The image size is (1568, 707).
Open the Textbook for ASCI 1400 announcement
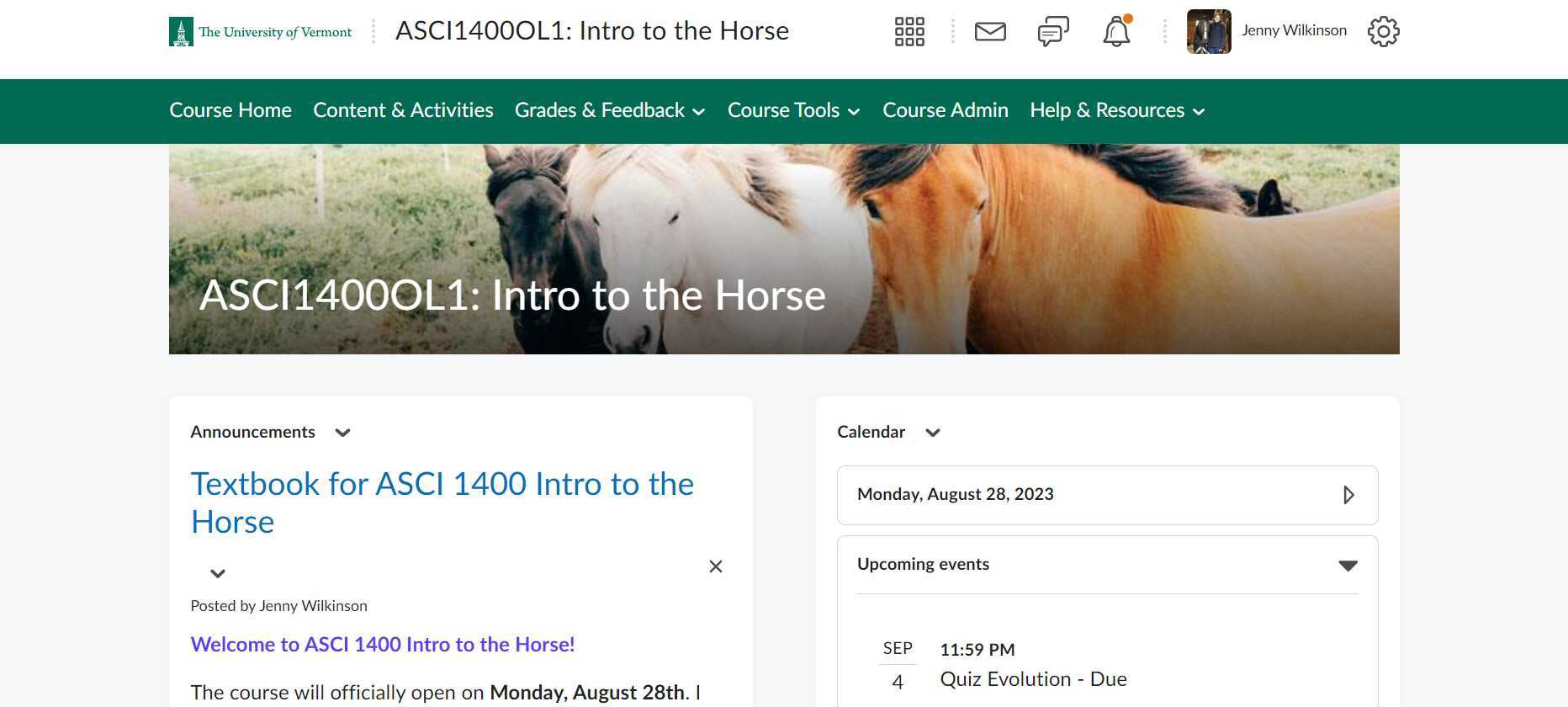[442, 502]
